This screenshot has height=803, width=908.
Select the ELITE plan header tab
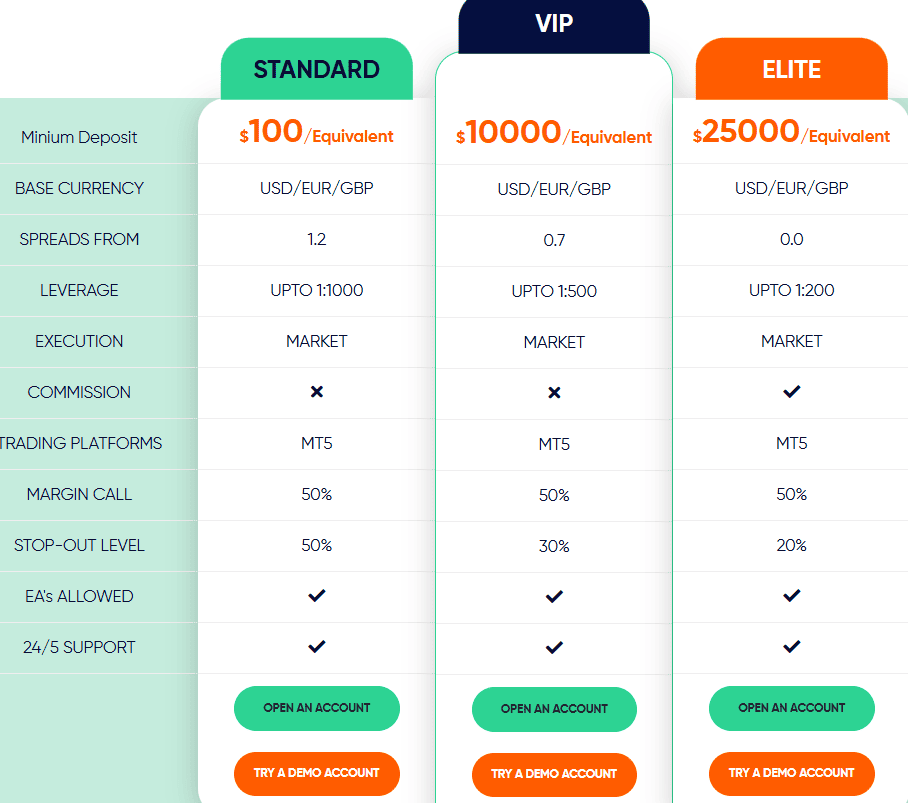(791, 69)
